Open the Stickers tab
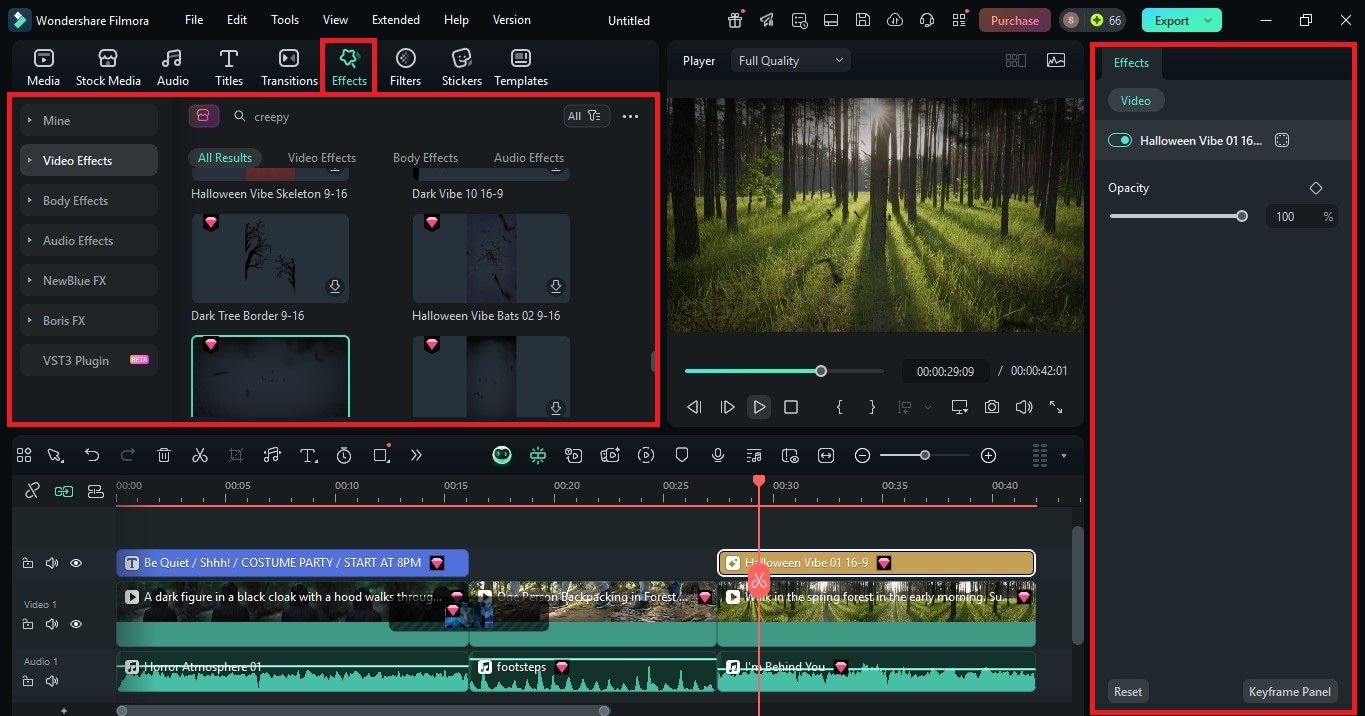The height and width of the screenshot is (716, 1365). tap(461, 67)
